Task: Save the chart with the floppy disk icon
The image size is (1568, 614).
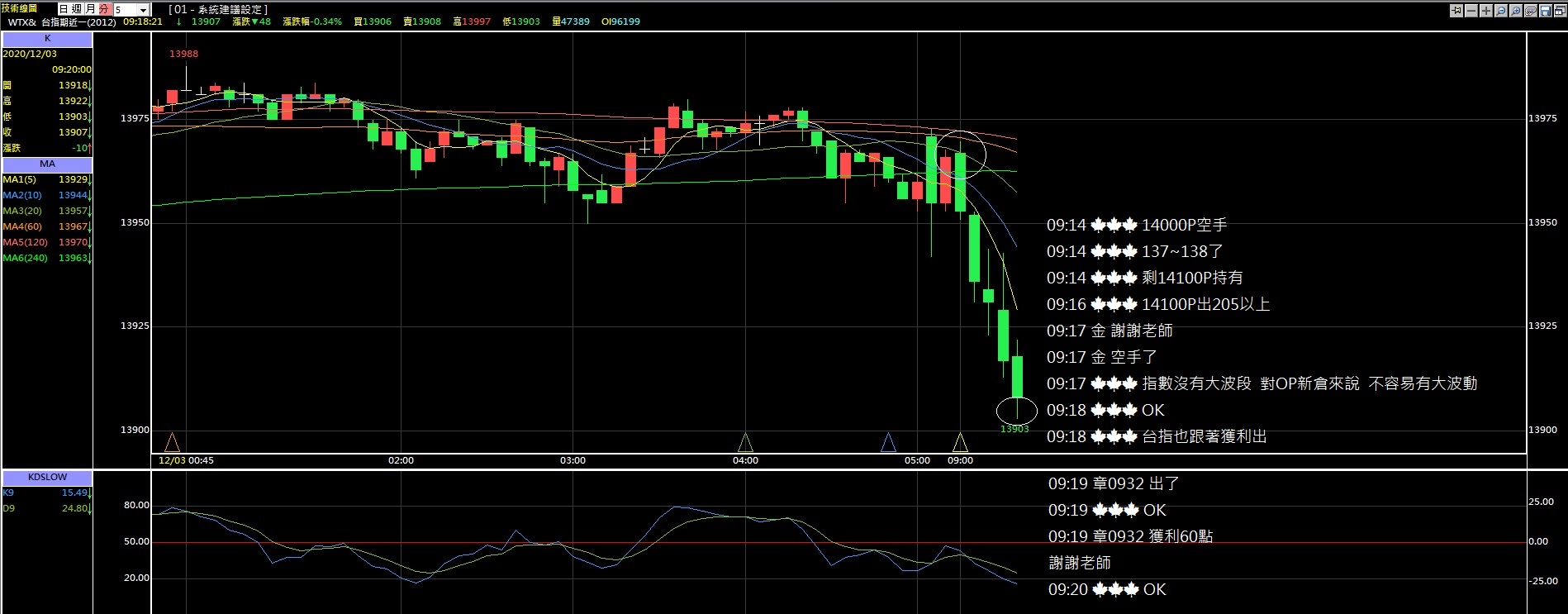Action: 1546,11
